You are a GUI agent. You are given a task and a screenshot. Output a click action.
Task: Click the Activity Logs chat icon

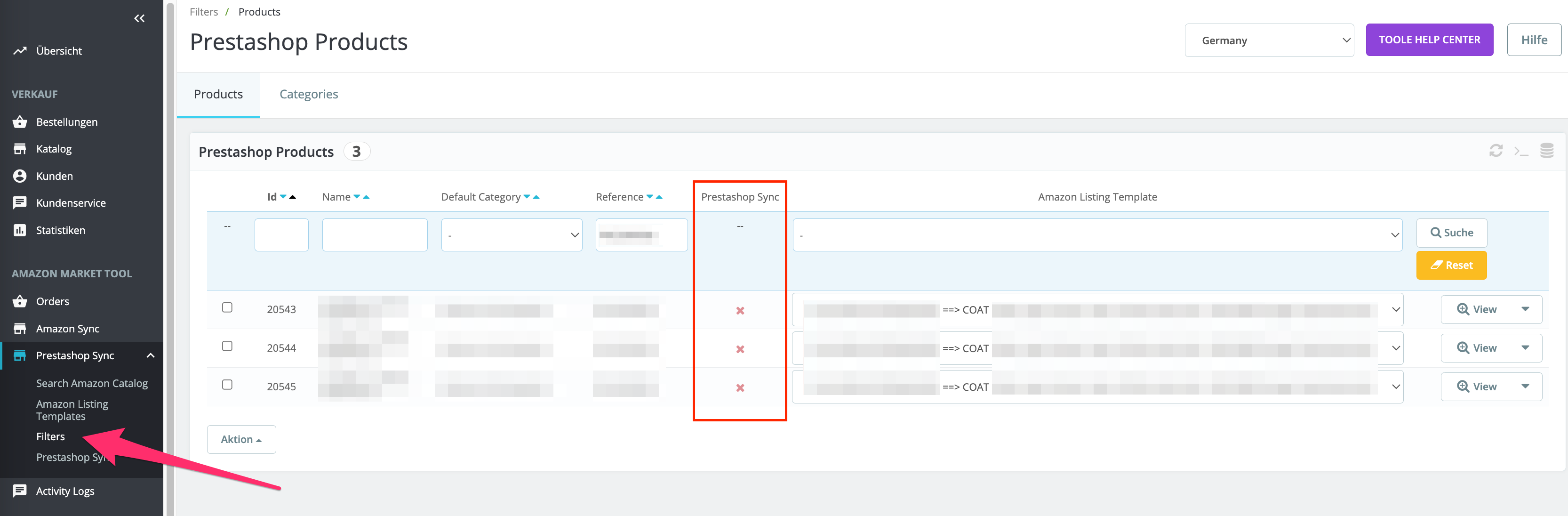(20, 491)
